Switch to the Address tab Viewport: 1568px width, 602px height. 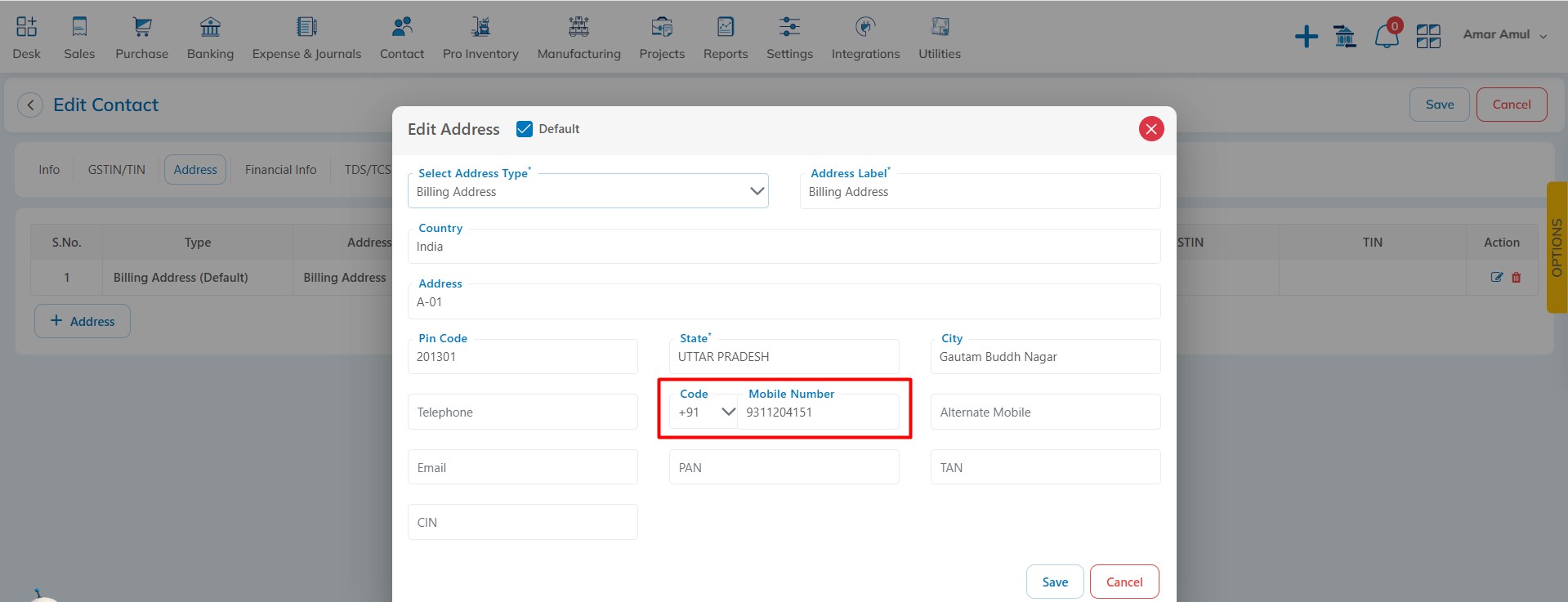coord(195,170)
